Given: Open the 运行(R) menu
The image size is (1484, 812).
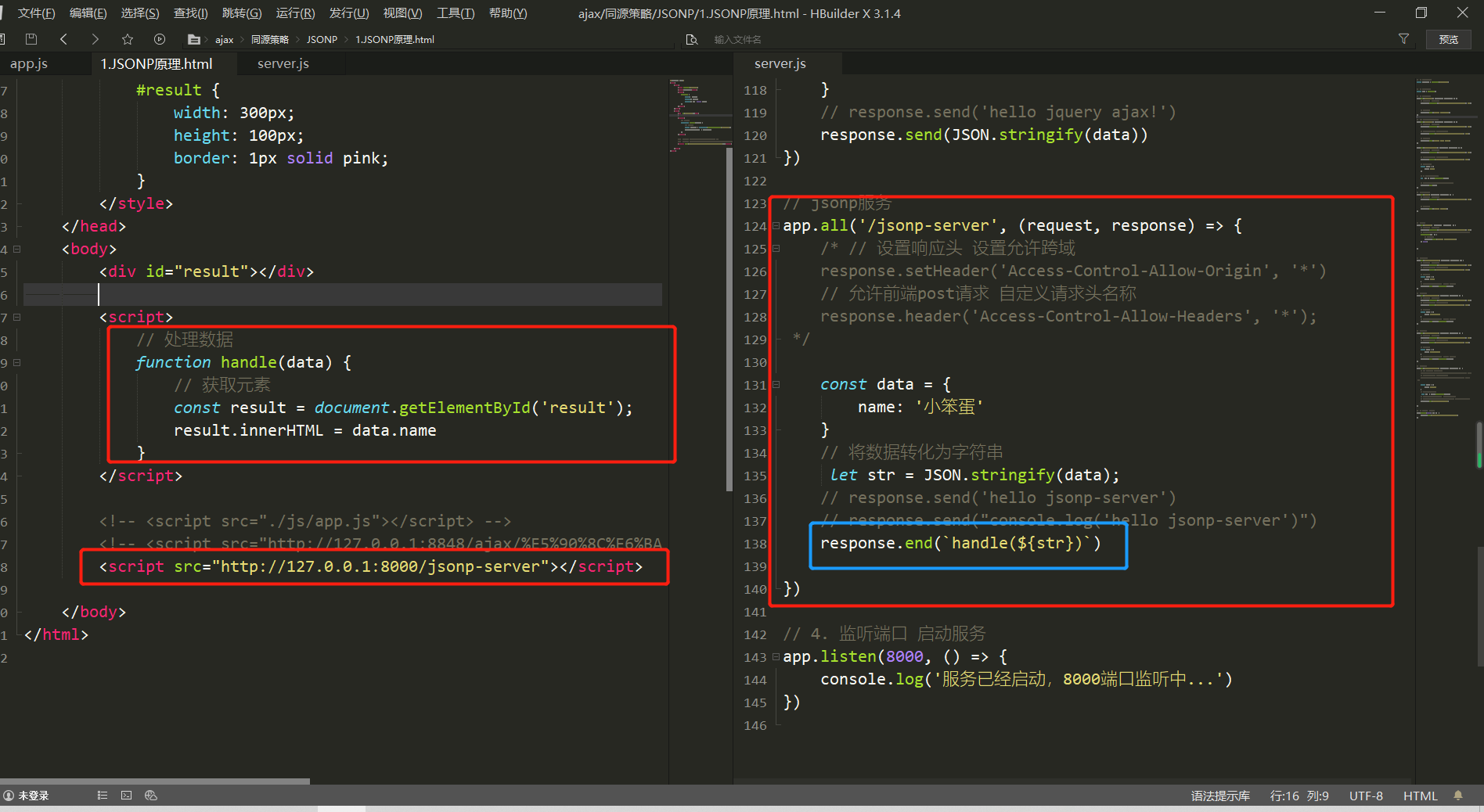Looking at the screenshot, I should [x=295, y=13].
